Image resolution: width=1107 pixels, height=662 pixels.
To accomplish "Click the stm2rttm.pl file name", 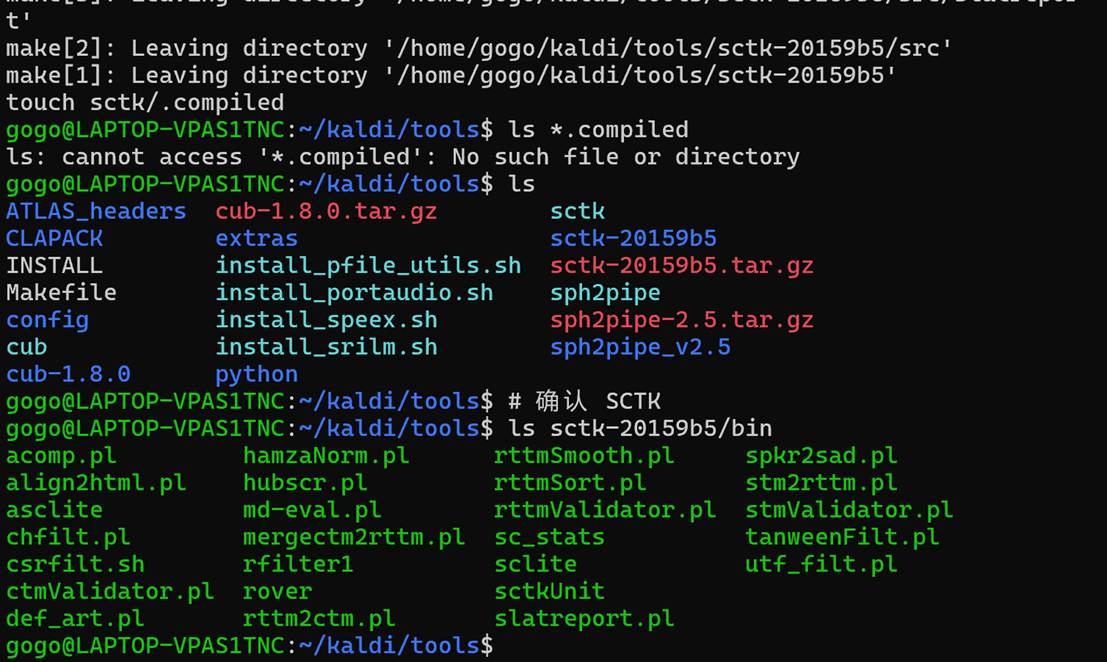I will pos(822,483).
